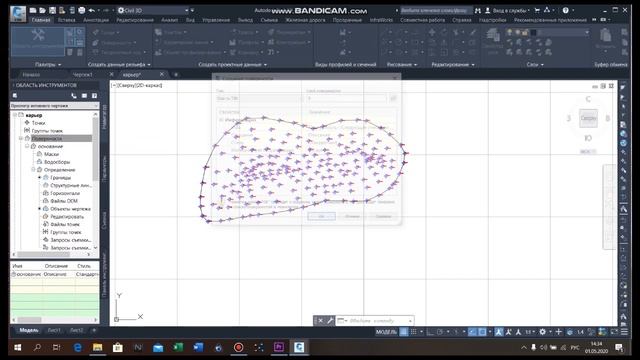Close the command line with X icon
Screen dimensions: 640x360
[320, 320]
